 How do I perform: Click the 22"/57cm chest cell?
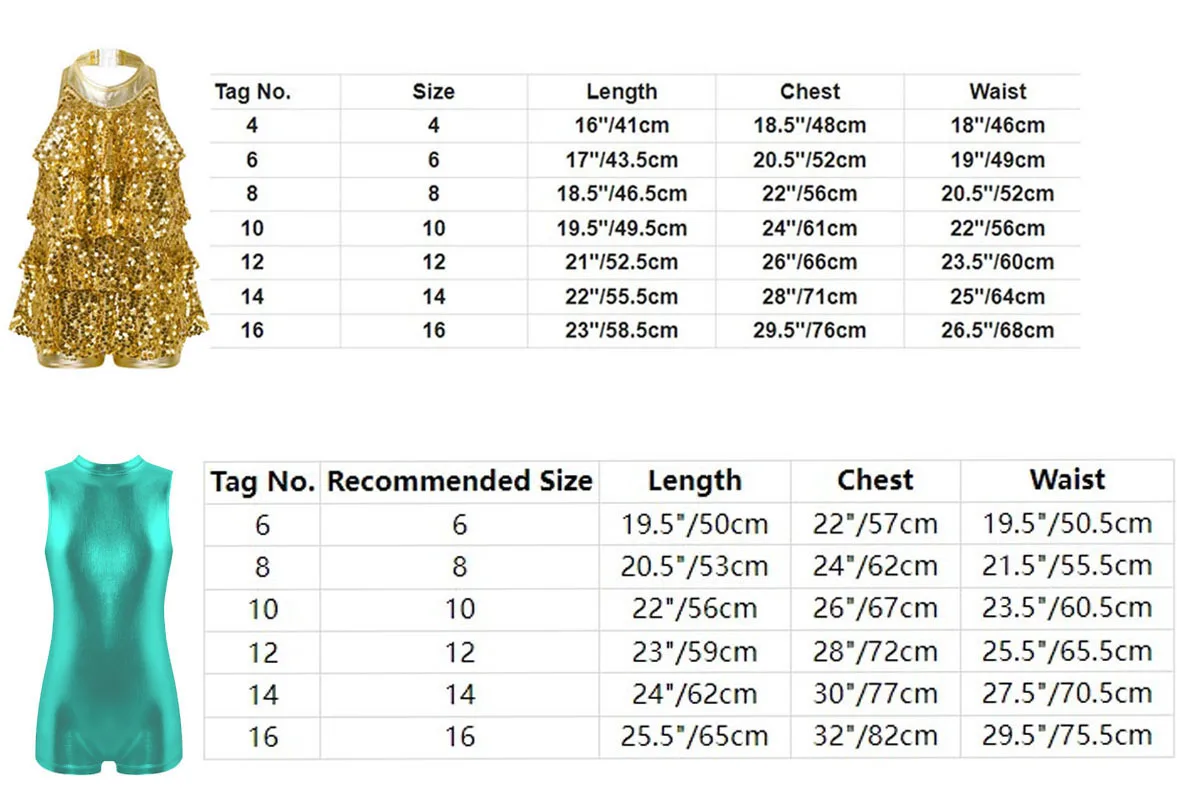pyautogui.click(x=875, y=523)
